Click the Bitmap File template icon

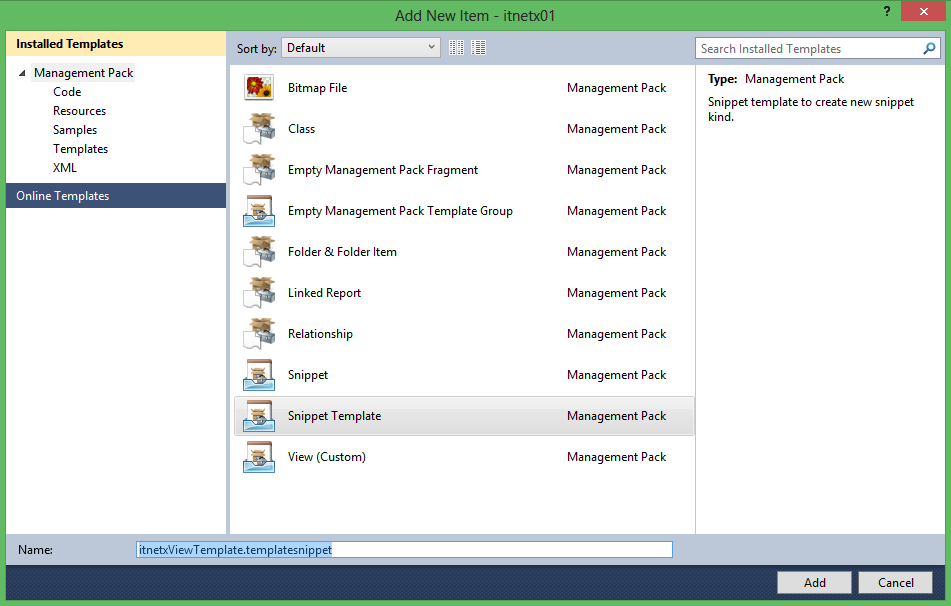259,88
